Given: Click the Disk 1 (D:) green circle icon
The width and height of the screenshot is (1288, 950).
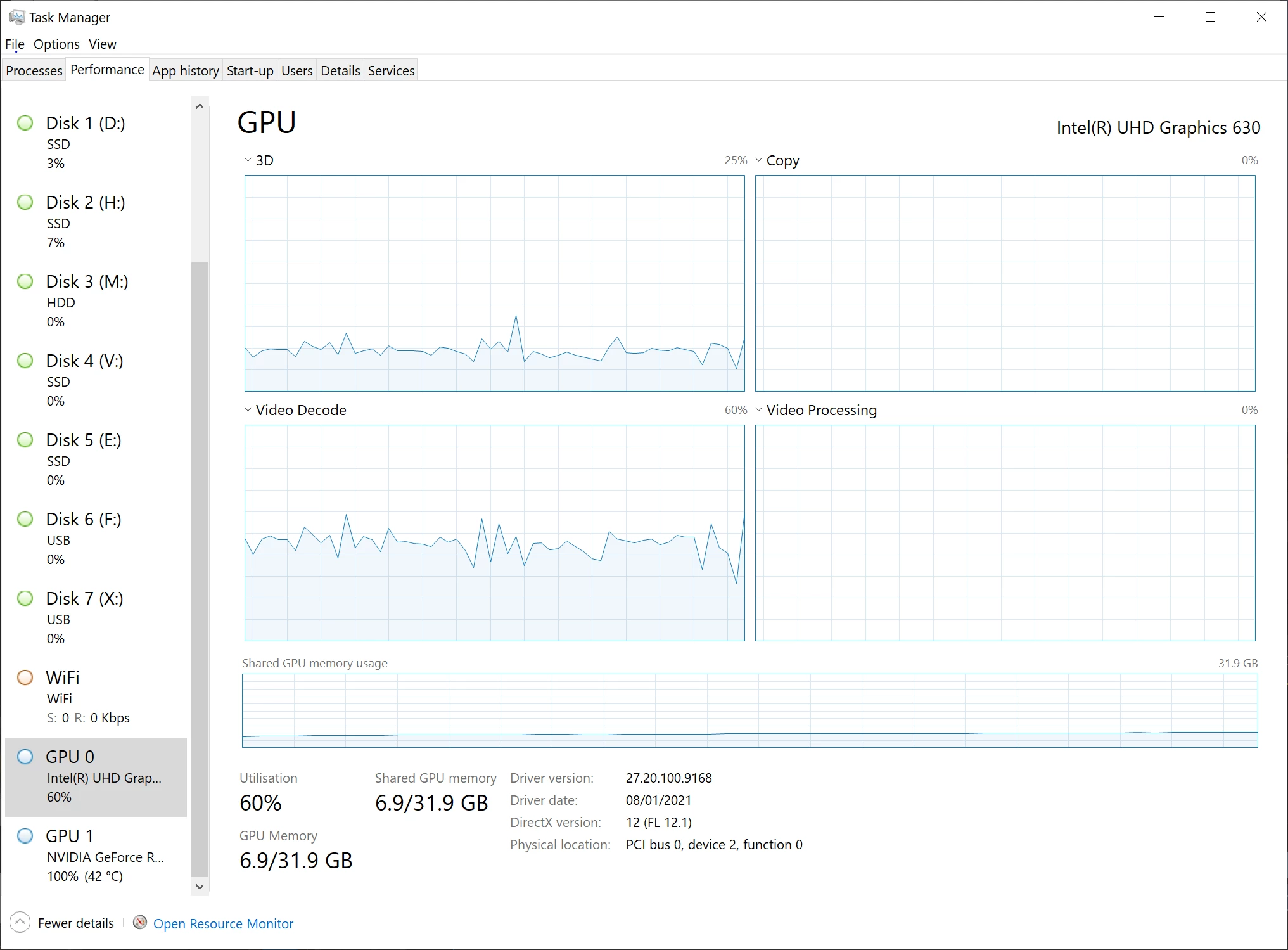Looking at the screenshot, I should click(x=25, y=123).
